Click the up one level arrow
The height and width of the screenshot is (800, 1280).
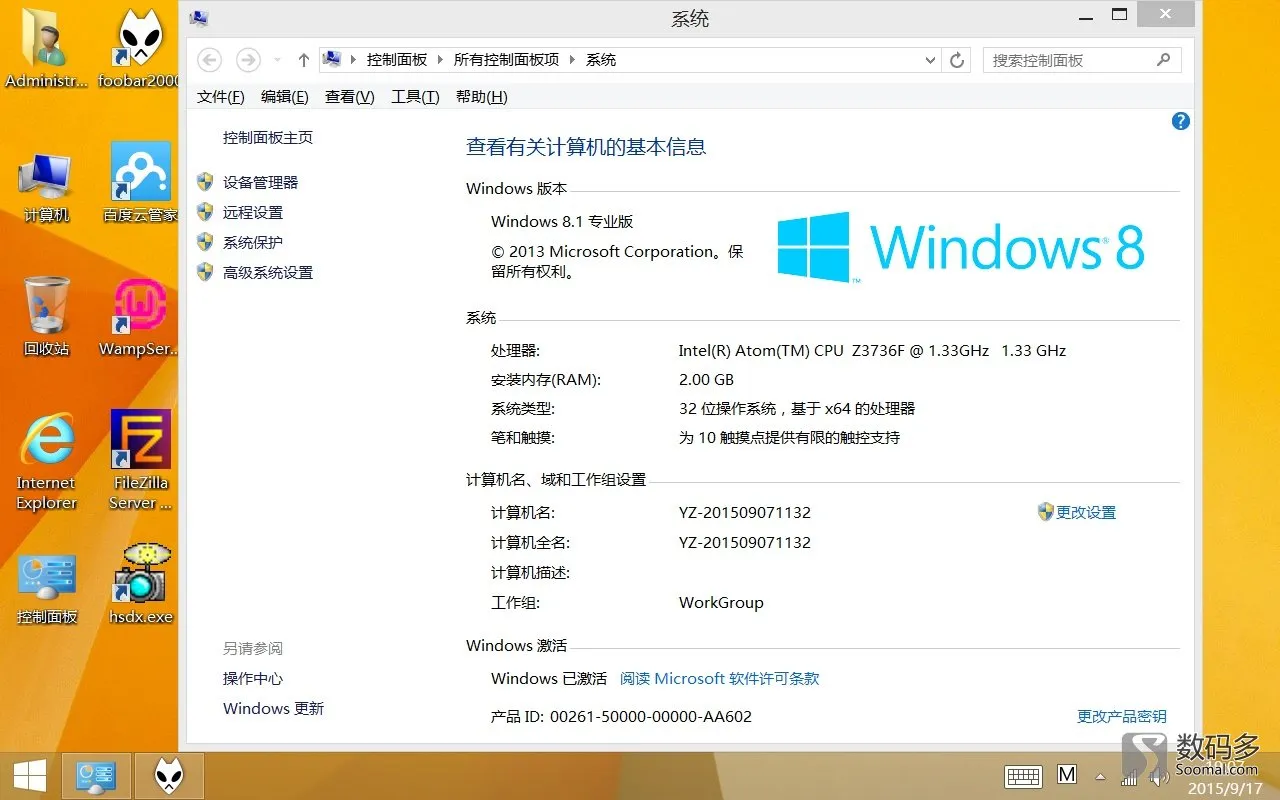tap(303, 60)
